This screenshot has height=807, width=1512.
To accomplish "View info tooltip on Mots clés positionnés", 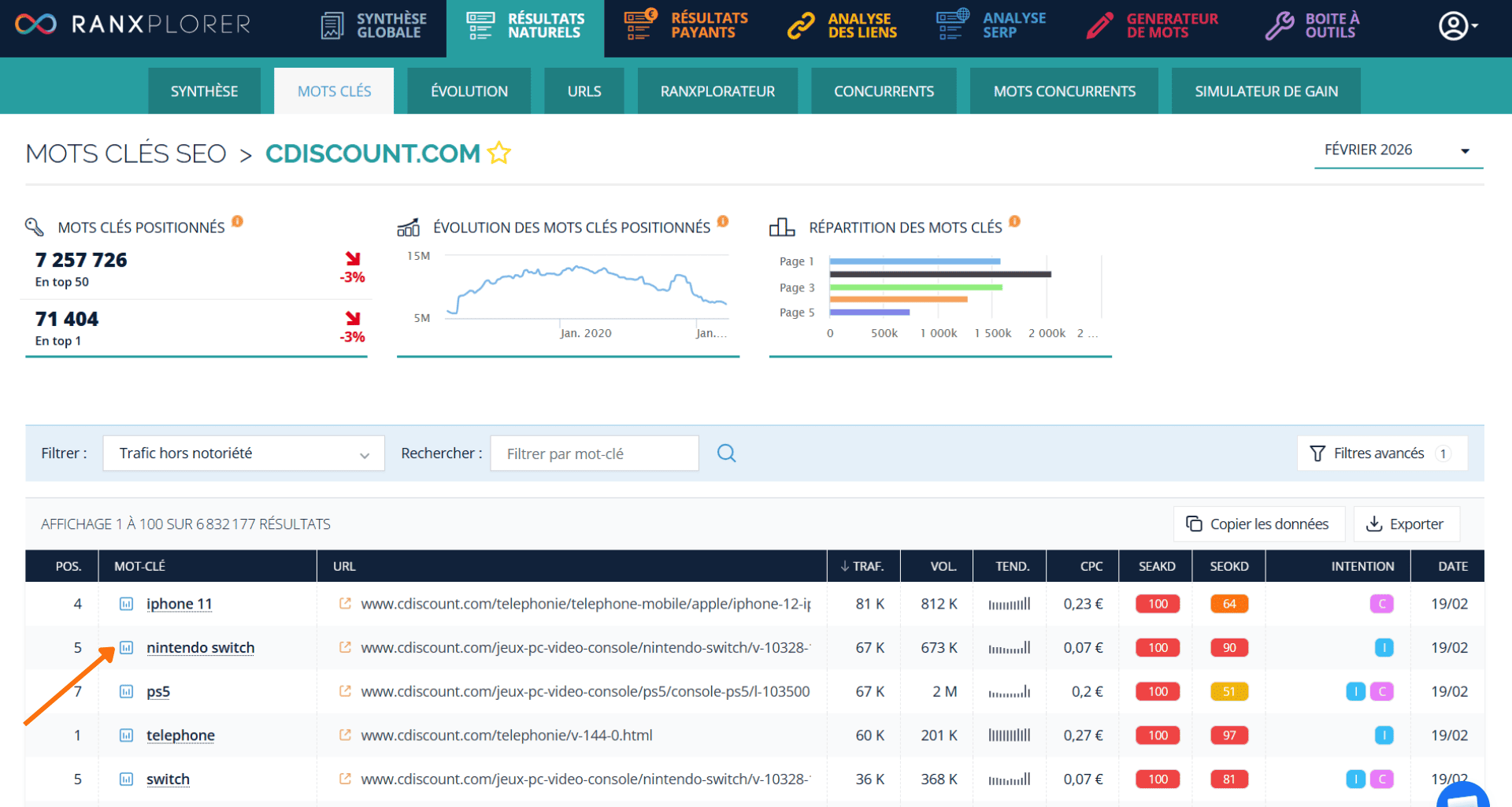I will coord(237,222).
